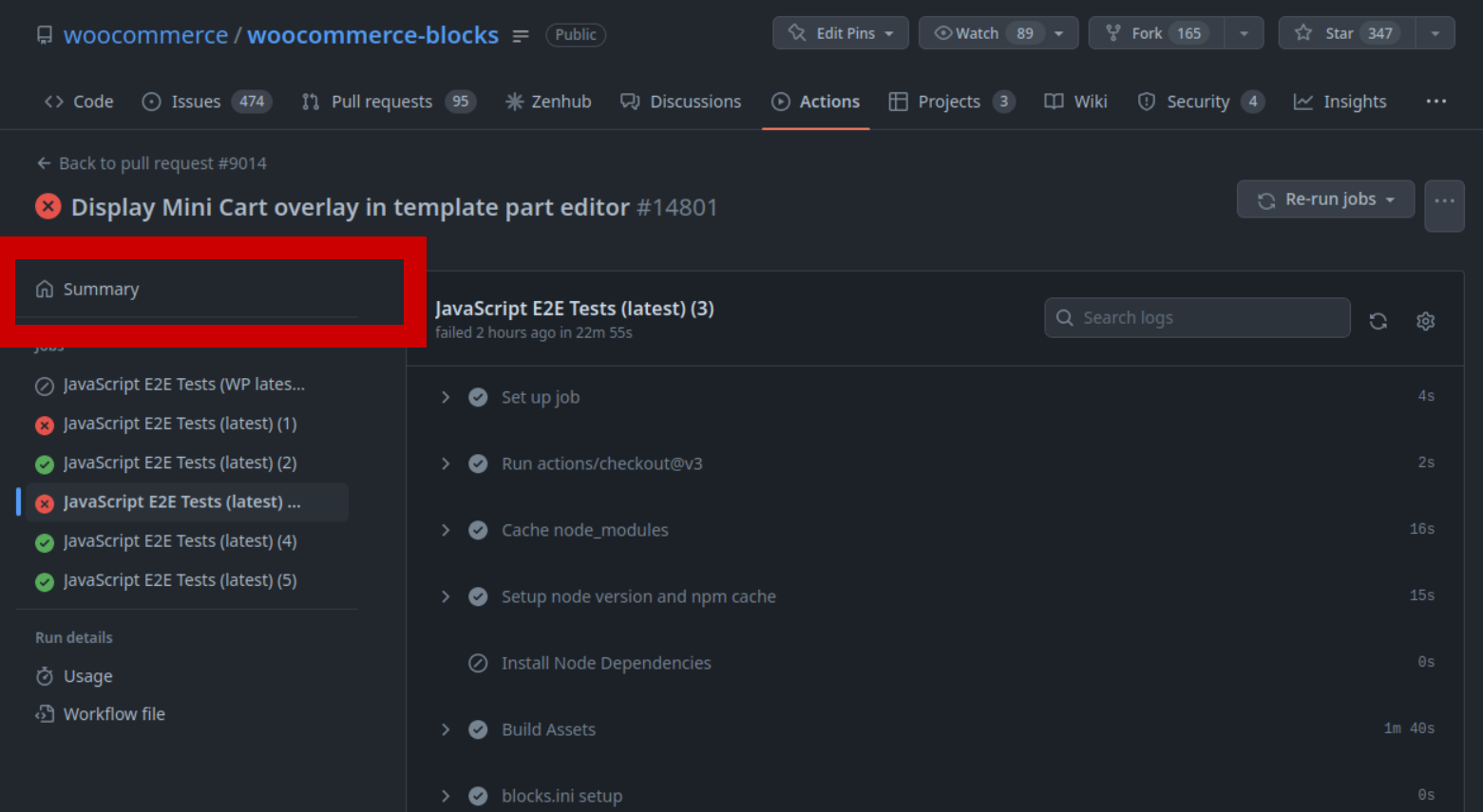Select the Discussions tab
The width and height of the screenshot is (1483, 812).
click(x=680, y=102)
